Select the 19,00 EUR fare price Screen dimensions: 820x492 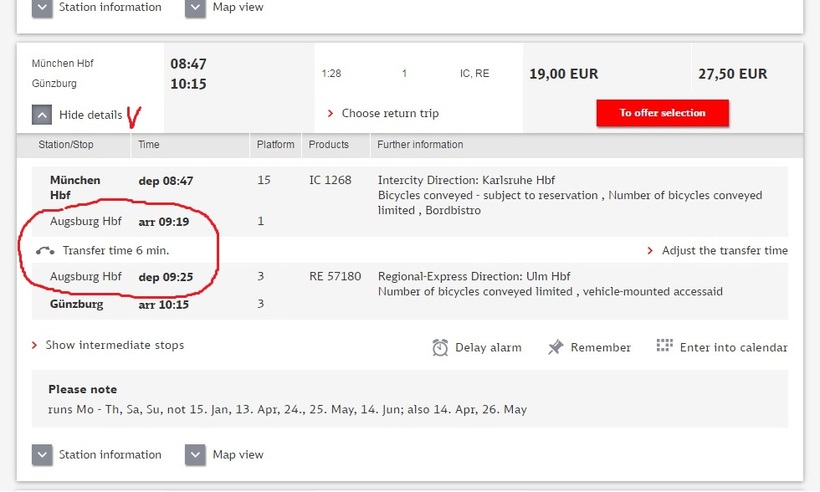[x=563, y=74]
